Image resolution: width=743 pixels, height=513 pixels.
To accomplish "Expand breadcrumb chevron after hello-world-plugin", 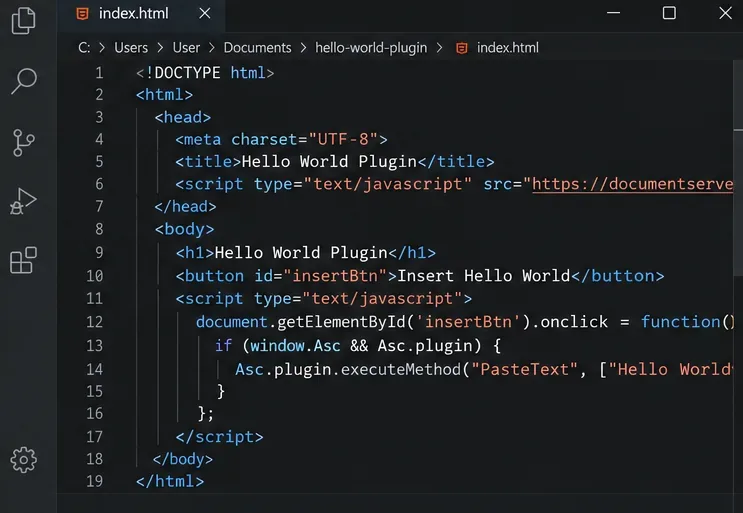I will click(439, 48).
